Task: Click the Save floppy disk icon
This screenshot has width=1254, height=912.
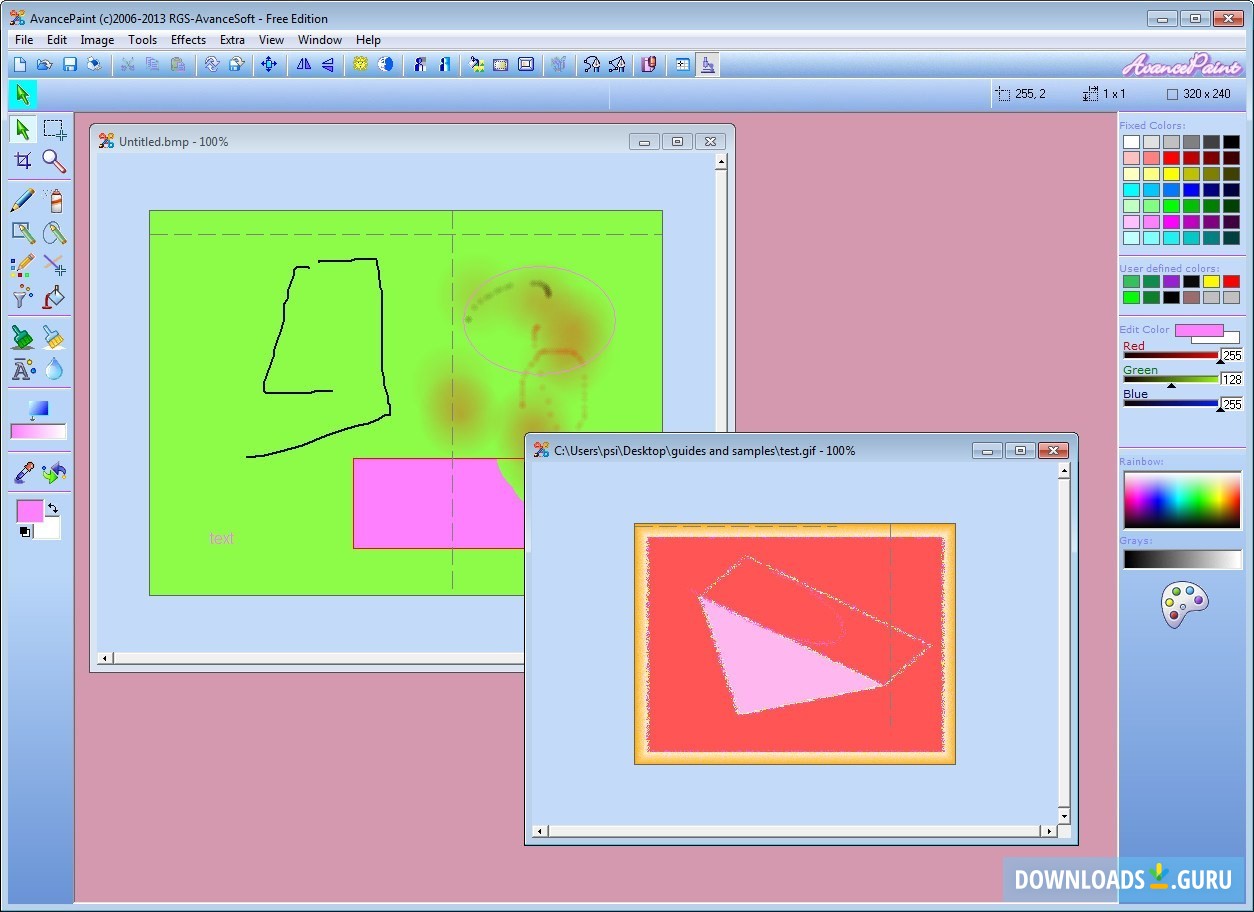Action: click(70, 65)
